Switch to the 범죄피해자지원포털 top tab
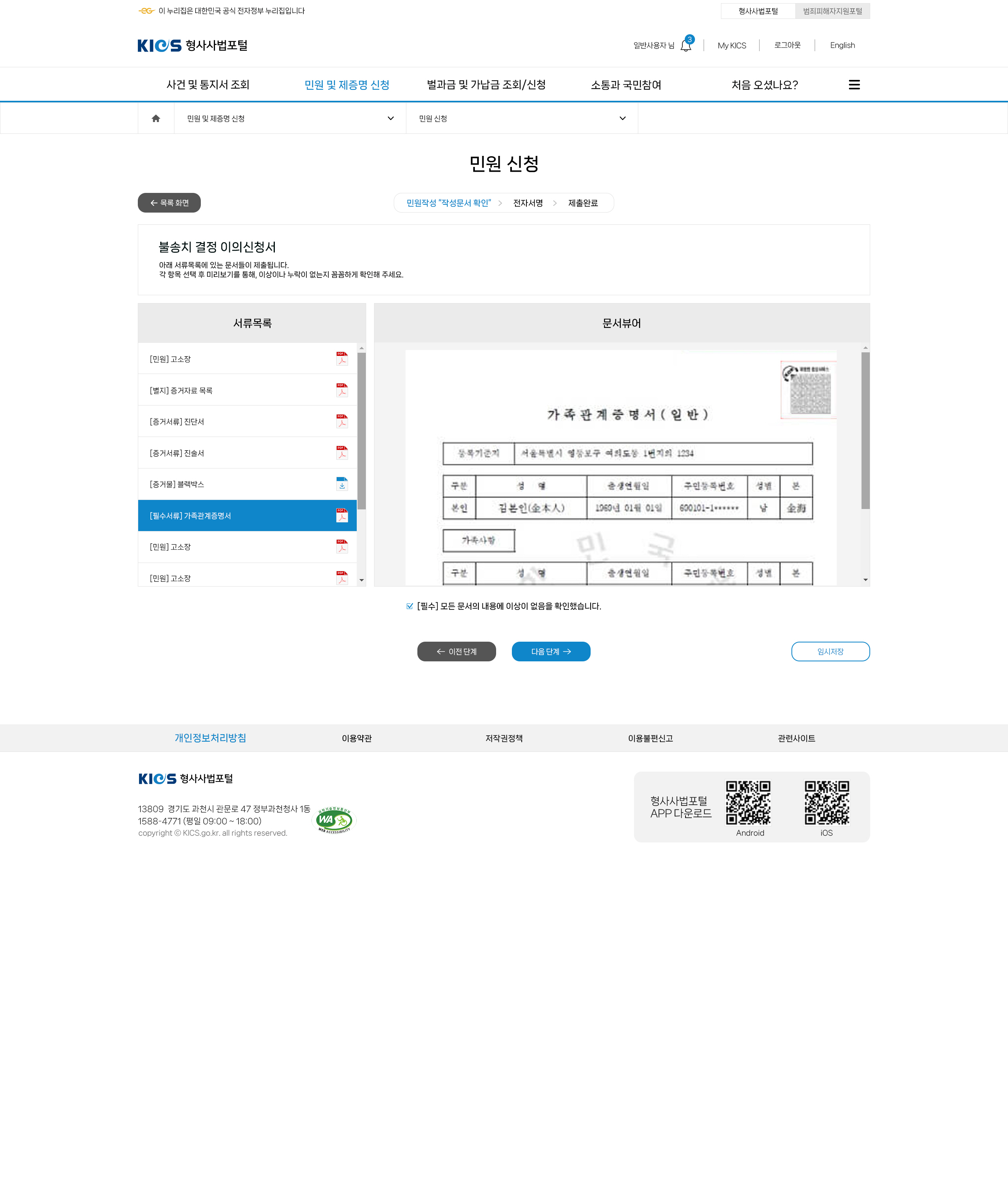Image resolution: width=1008 pixels, height=1181 pixels. coord(832,11)
